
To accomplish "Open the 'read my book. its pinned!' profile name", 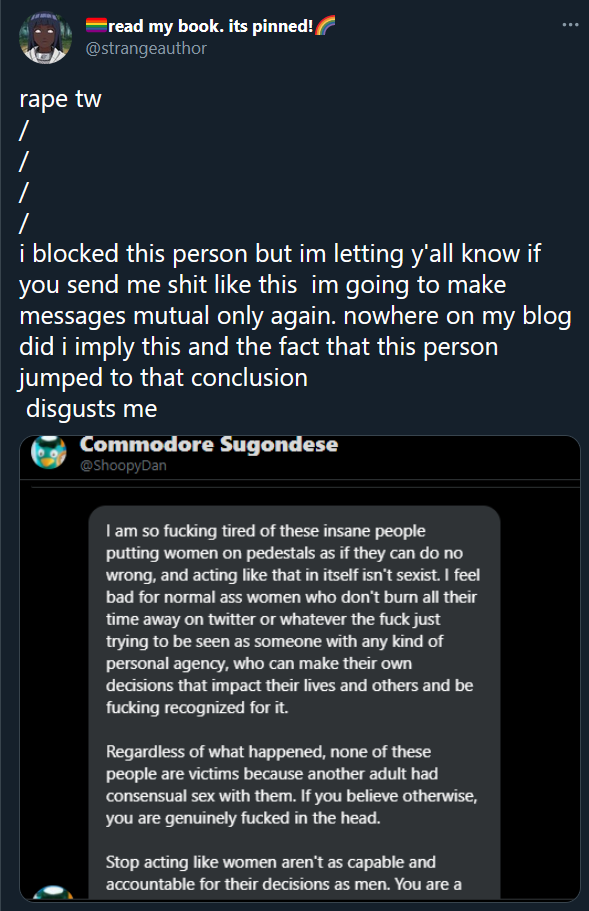I will click(x=211, y=26).
